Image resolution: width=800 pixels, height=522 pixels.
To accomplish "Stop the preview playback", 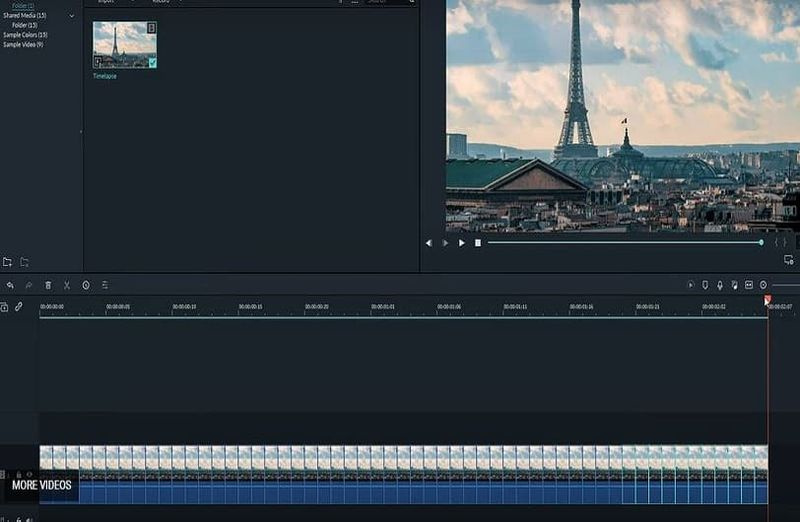I will pos(478,243).
